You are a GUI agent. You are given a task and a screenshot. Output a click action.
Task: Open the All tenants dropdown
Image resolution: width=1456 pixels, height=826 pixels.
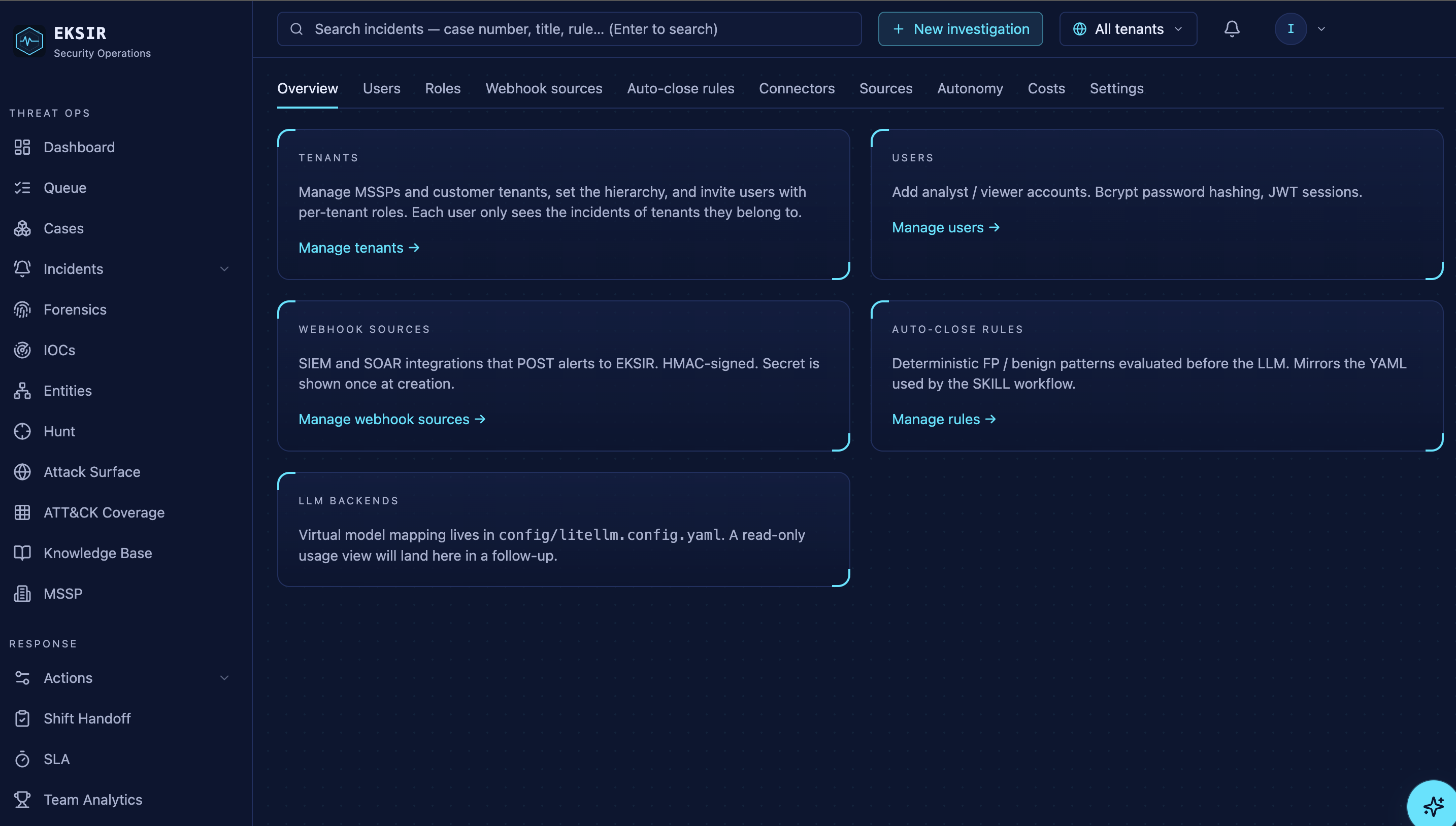(1128, 29)
